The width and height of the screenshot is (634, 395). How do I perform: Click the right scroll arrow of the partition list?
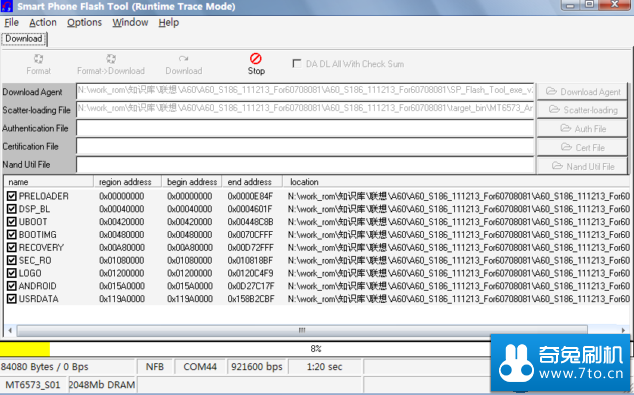[623, 330]
